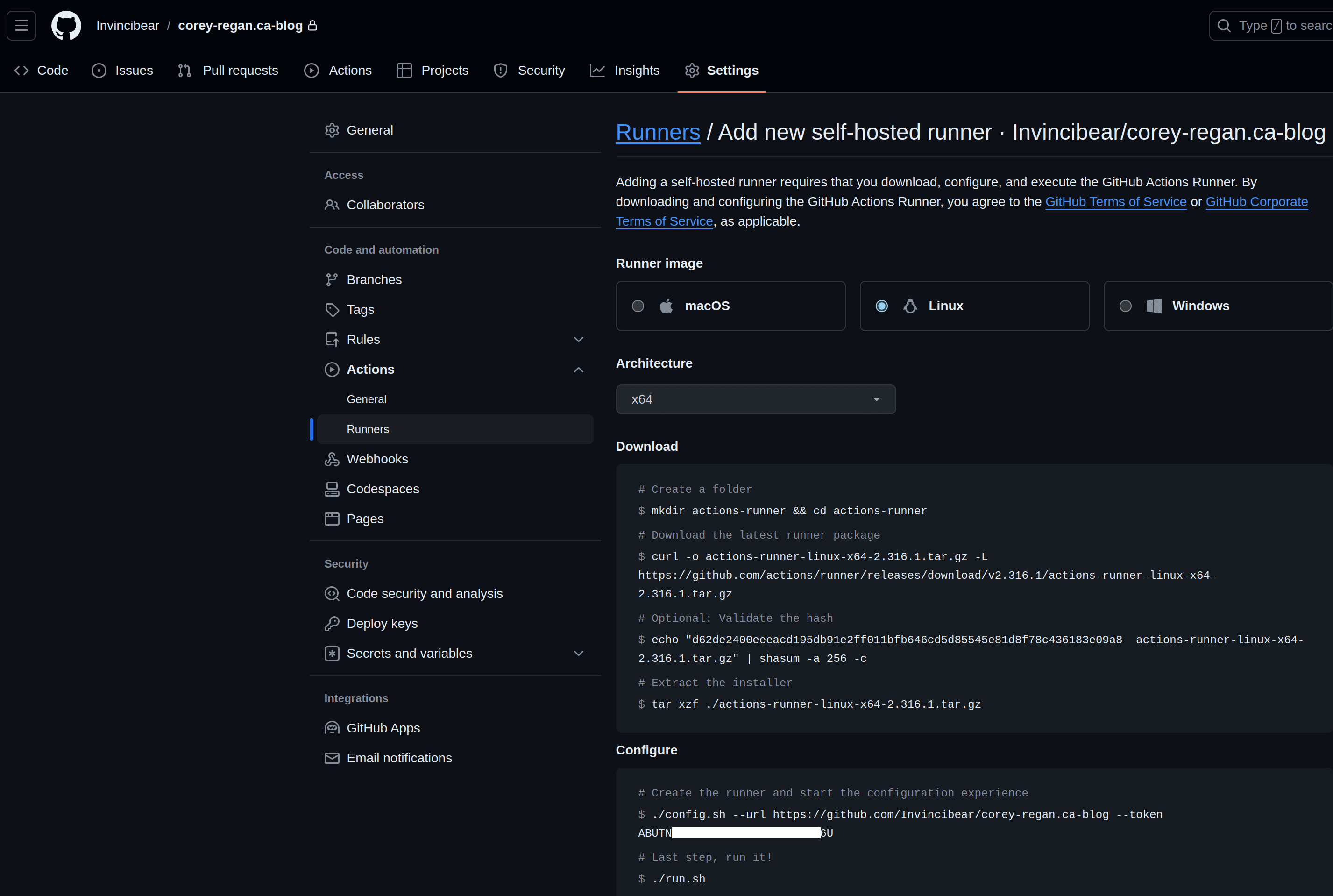Click the search magnifier icon
Image resolution: width=1333 pixels, height=896 pixels.
coord(1224,26)
